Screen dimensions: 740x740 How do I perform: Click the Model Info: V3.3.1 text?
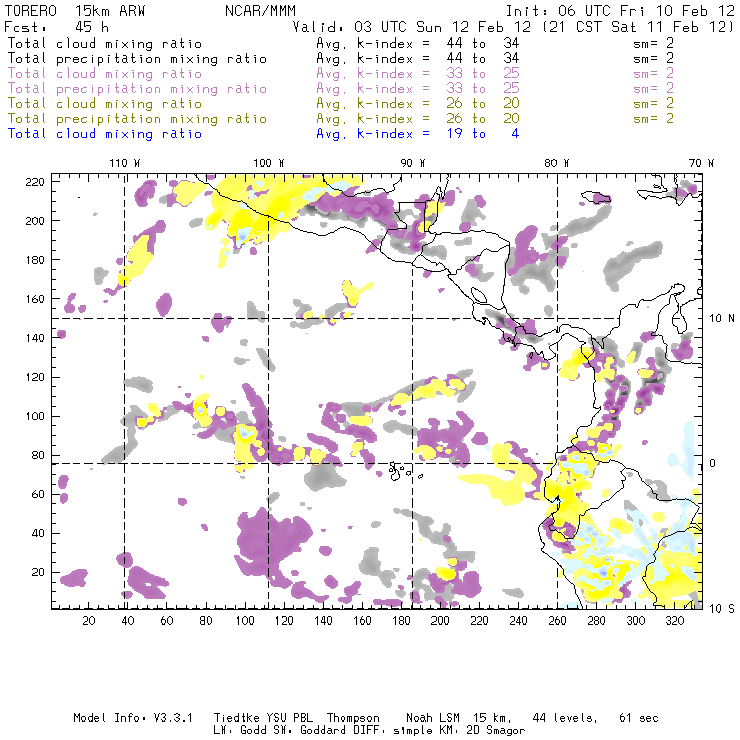pyautogui.click(x=133, y=718)
